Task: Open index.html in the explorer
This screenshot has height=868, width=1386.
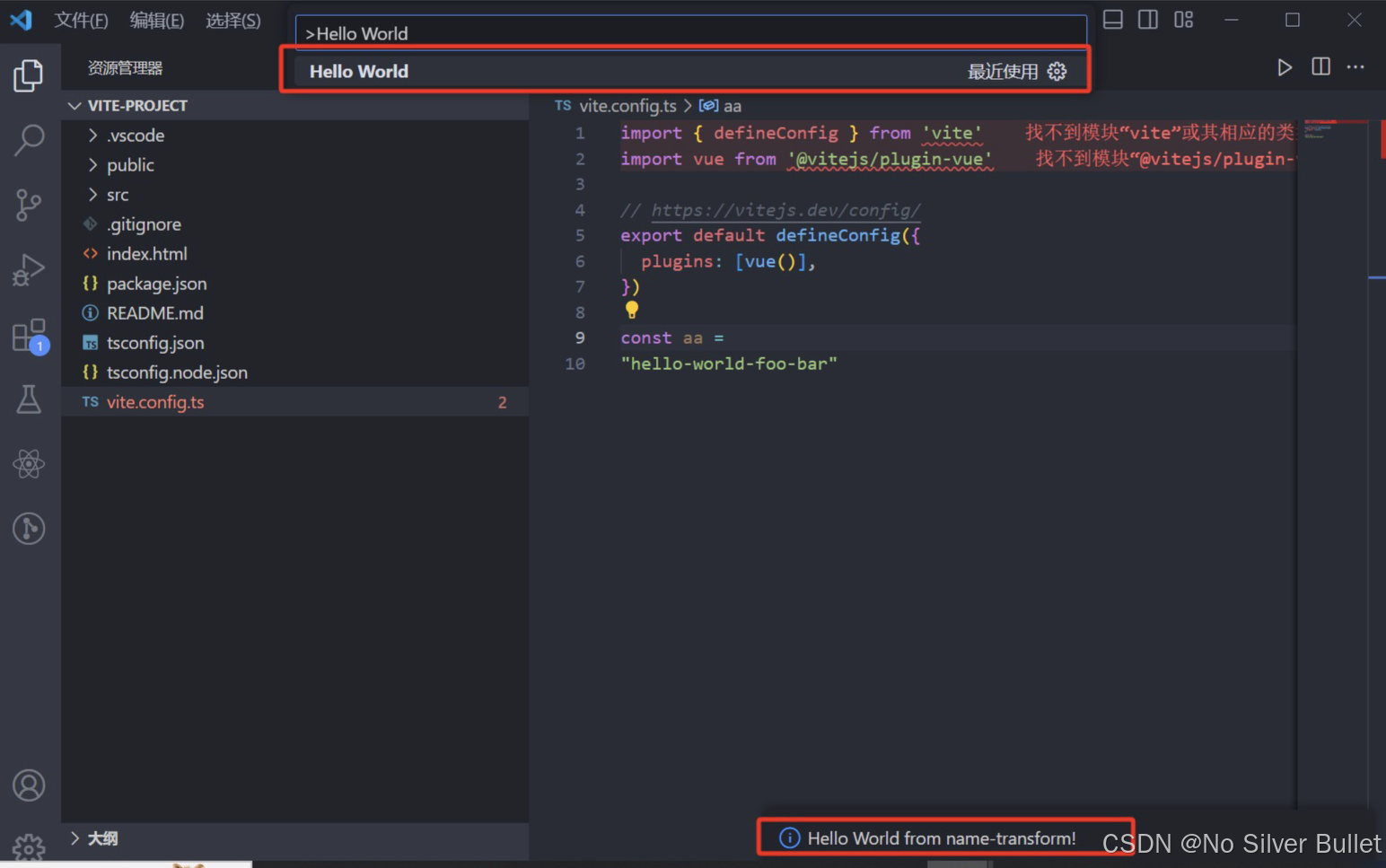Action: 294,254
